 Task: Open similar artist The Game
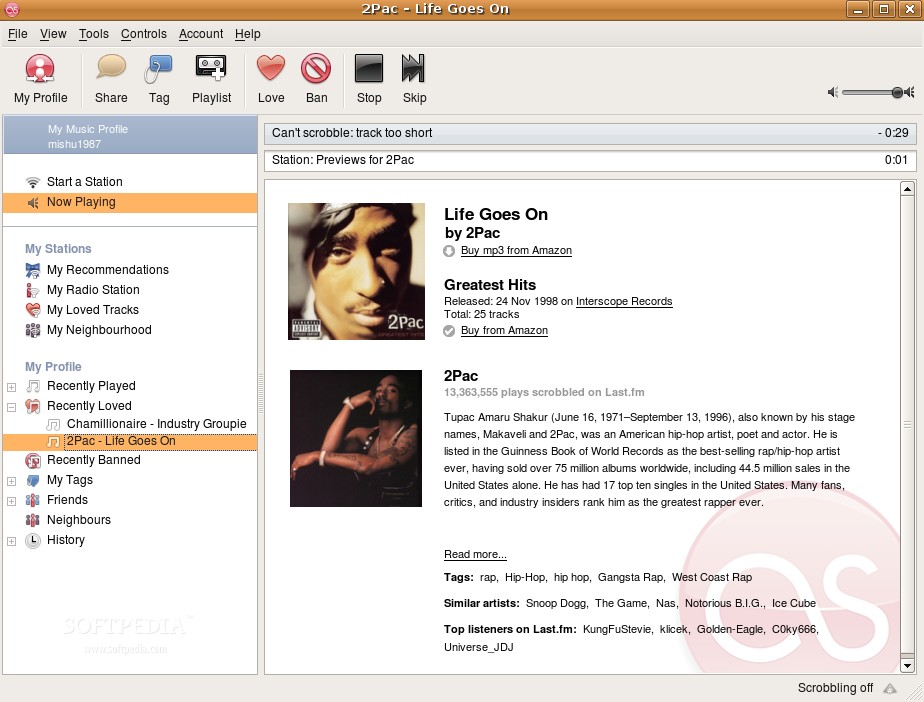[621, 604]
